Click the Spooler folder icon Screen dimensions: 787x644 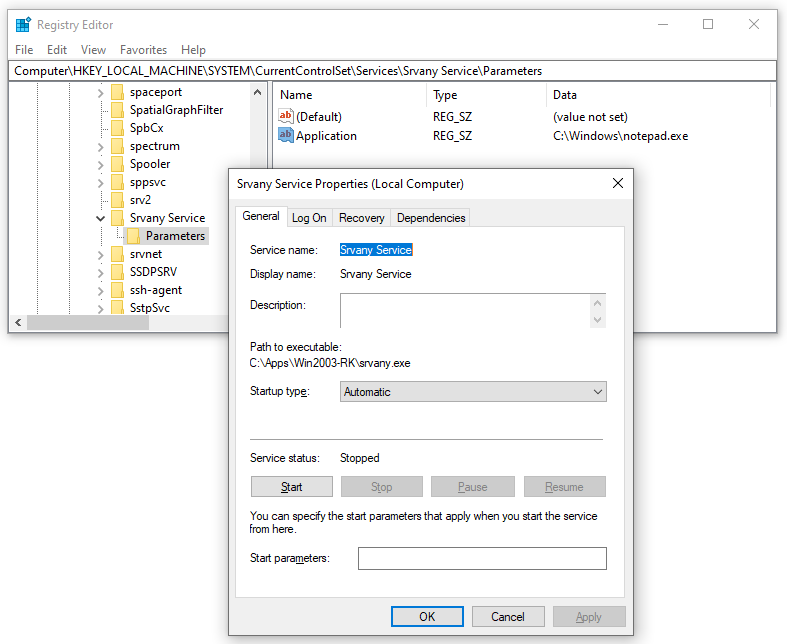[117, 164]
